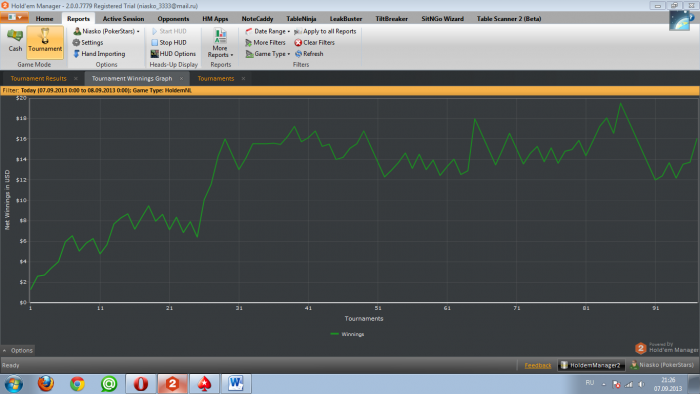700x394 pixels.
Task: Open the HM Apps tab
Action: pos(215,19)
